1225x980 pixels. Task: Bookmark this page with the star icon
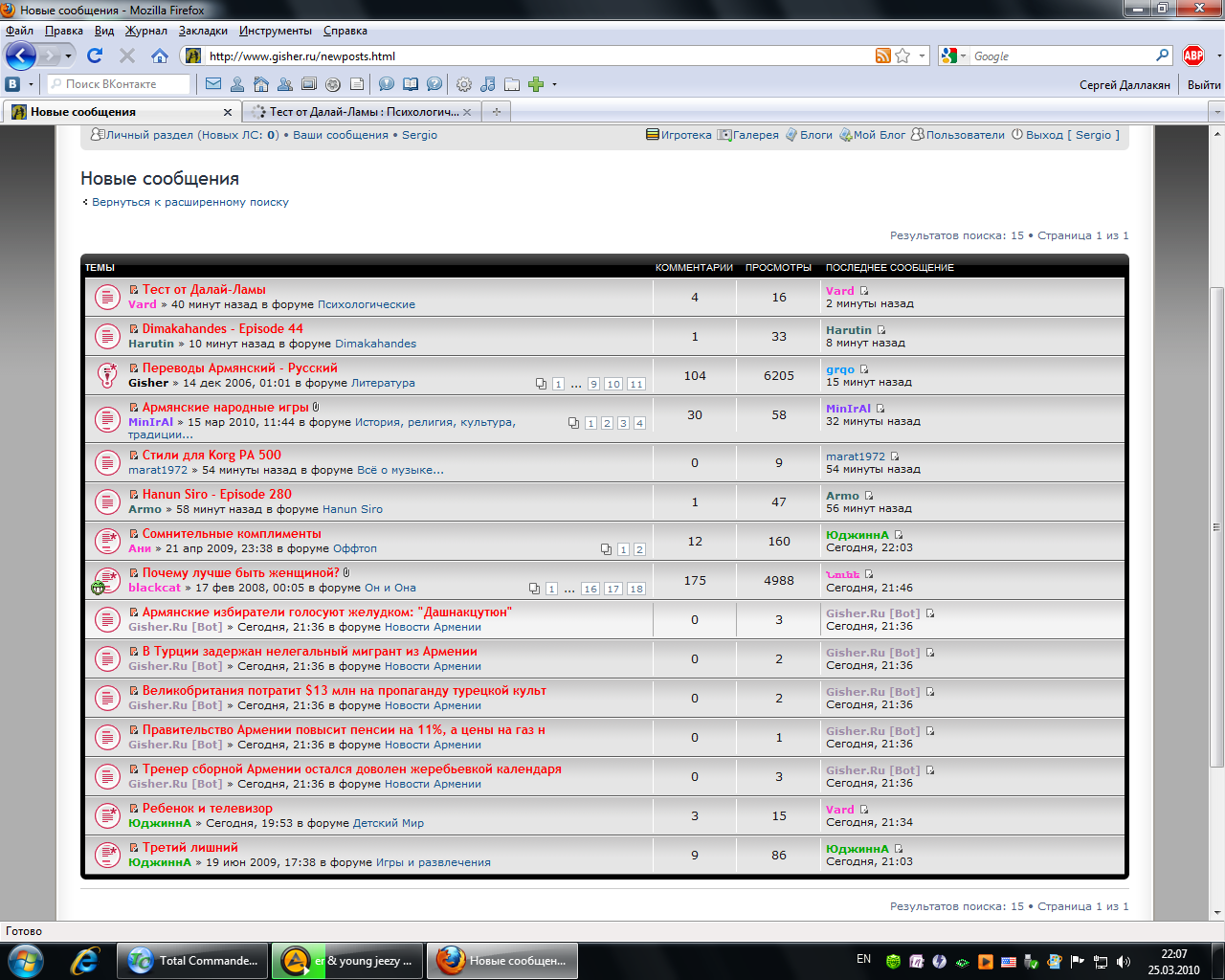tap(902, 56)
